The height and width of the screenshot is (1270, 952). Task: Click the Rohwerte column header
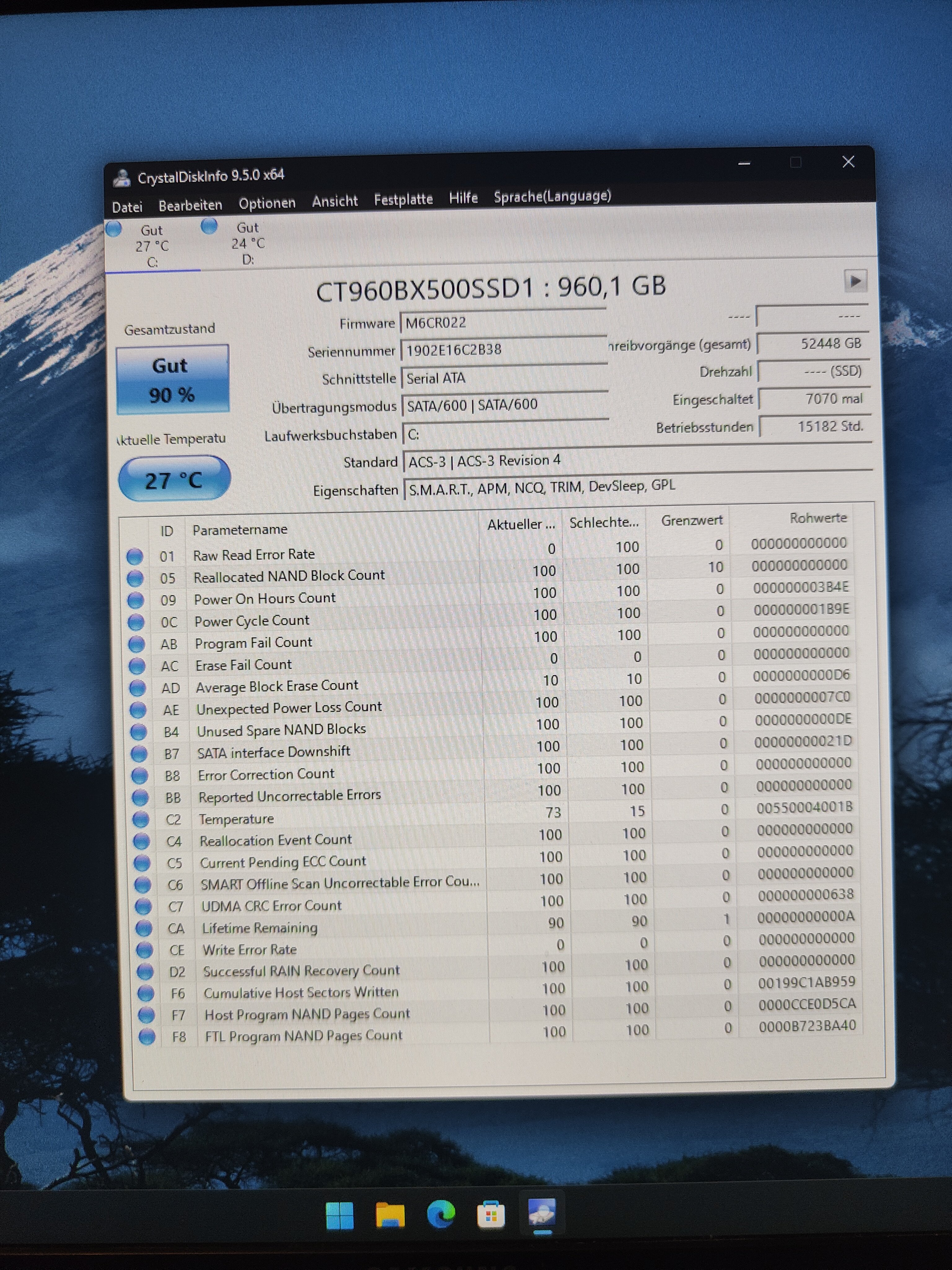point(818,518)
